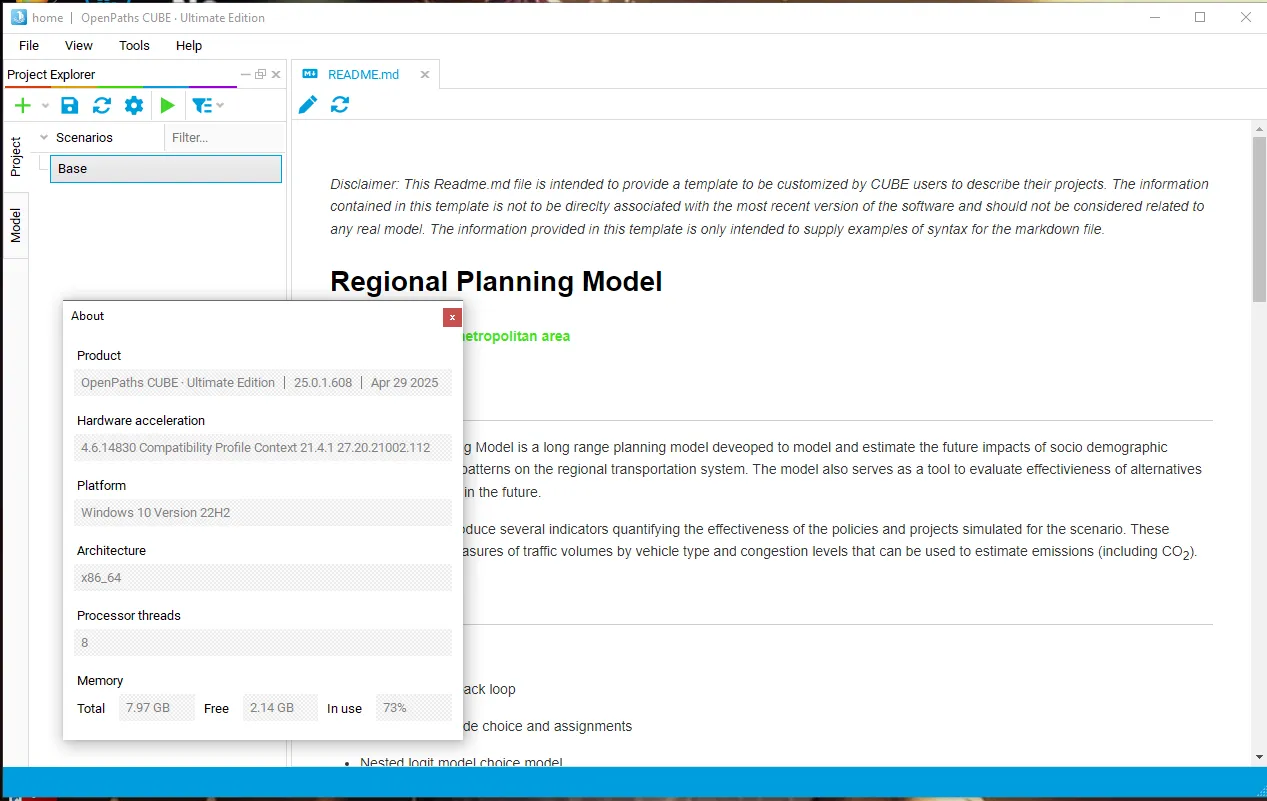The height and width of the screenshot is (801, 1267).
Task: Minimize the Project Explorer panel
Action: pyautogui.click(x=246, y=74)
